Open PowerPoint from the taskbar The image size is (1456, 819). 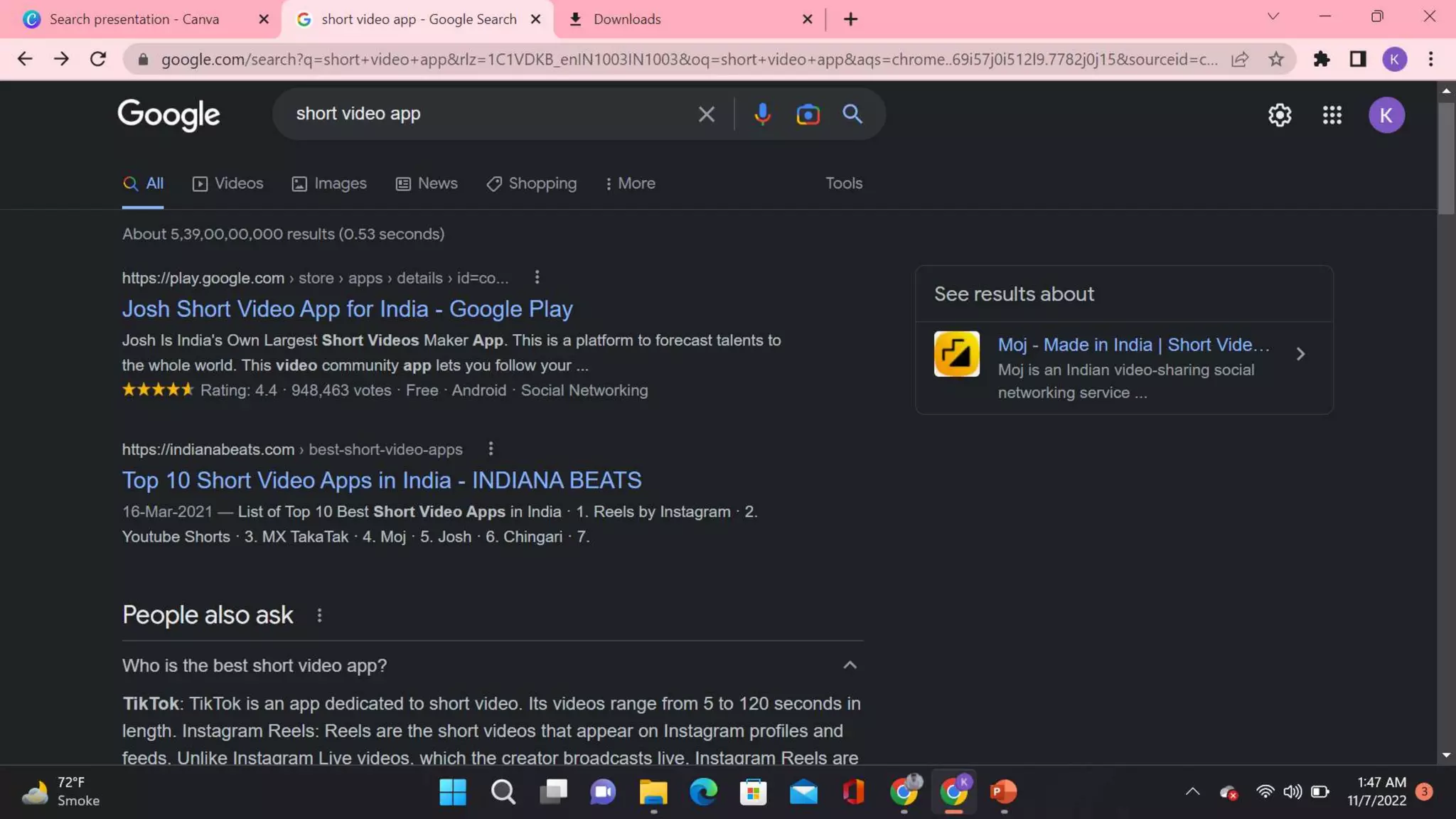point(1003,791)
